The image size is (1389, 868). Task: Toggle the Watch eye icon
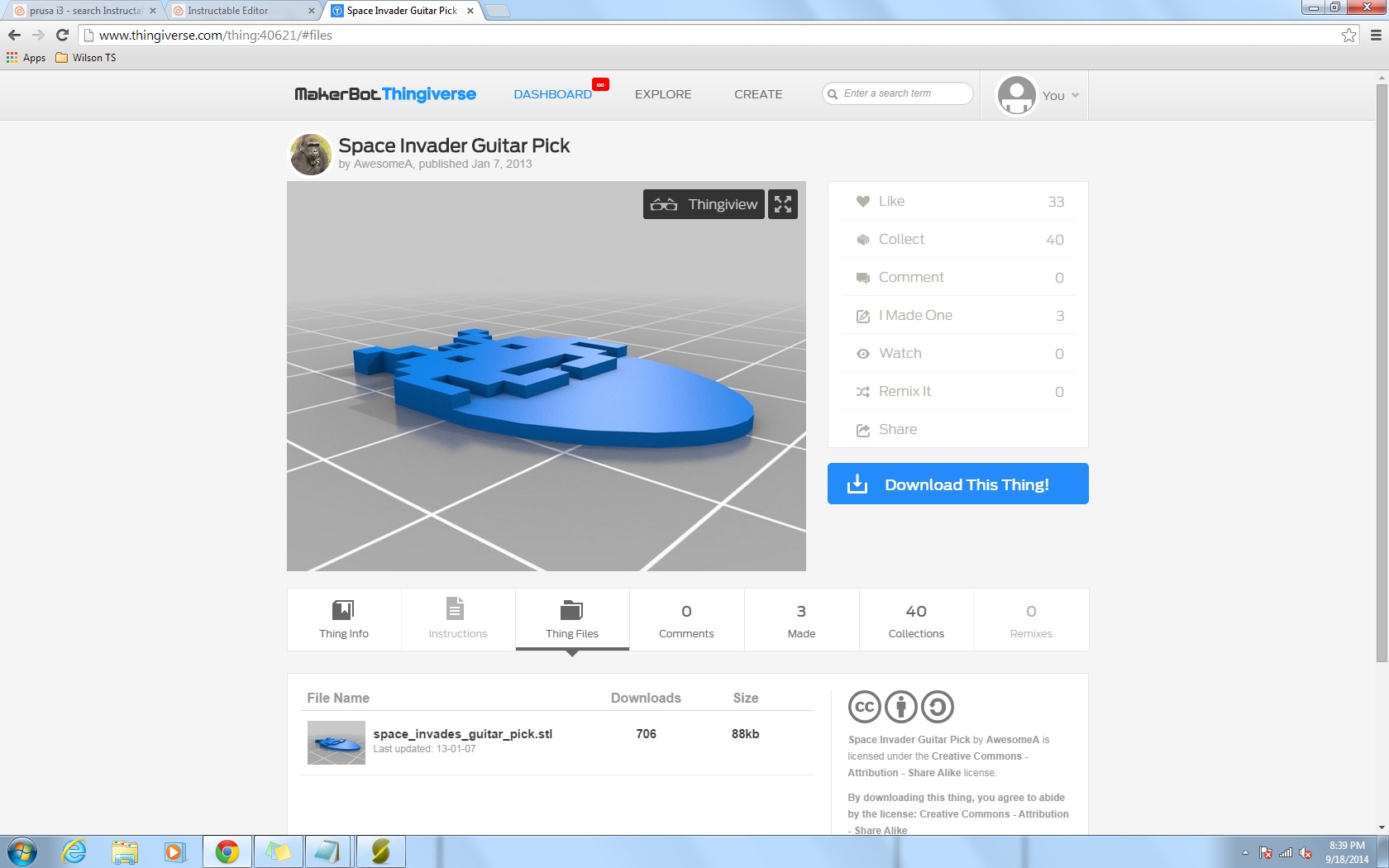862,354
